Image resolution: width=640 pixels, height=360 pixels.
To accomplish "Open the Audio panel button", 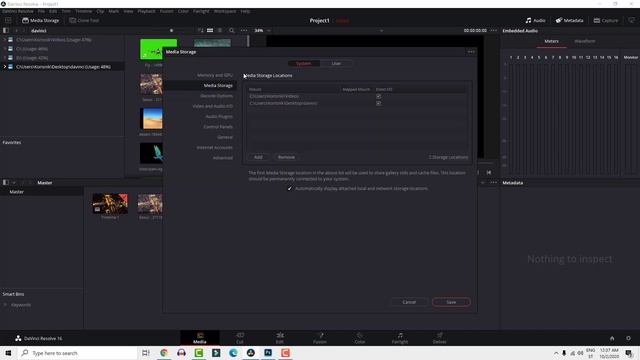I will (535, 20).
